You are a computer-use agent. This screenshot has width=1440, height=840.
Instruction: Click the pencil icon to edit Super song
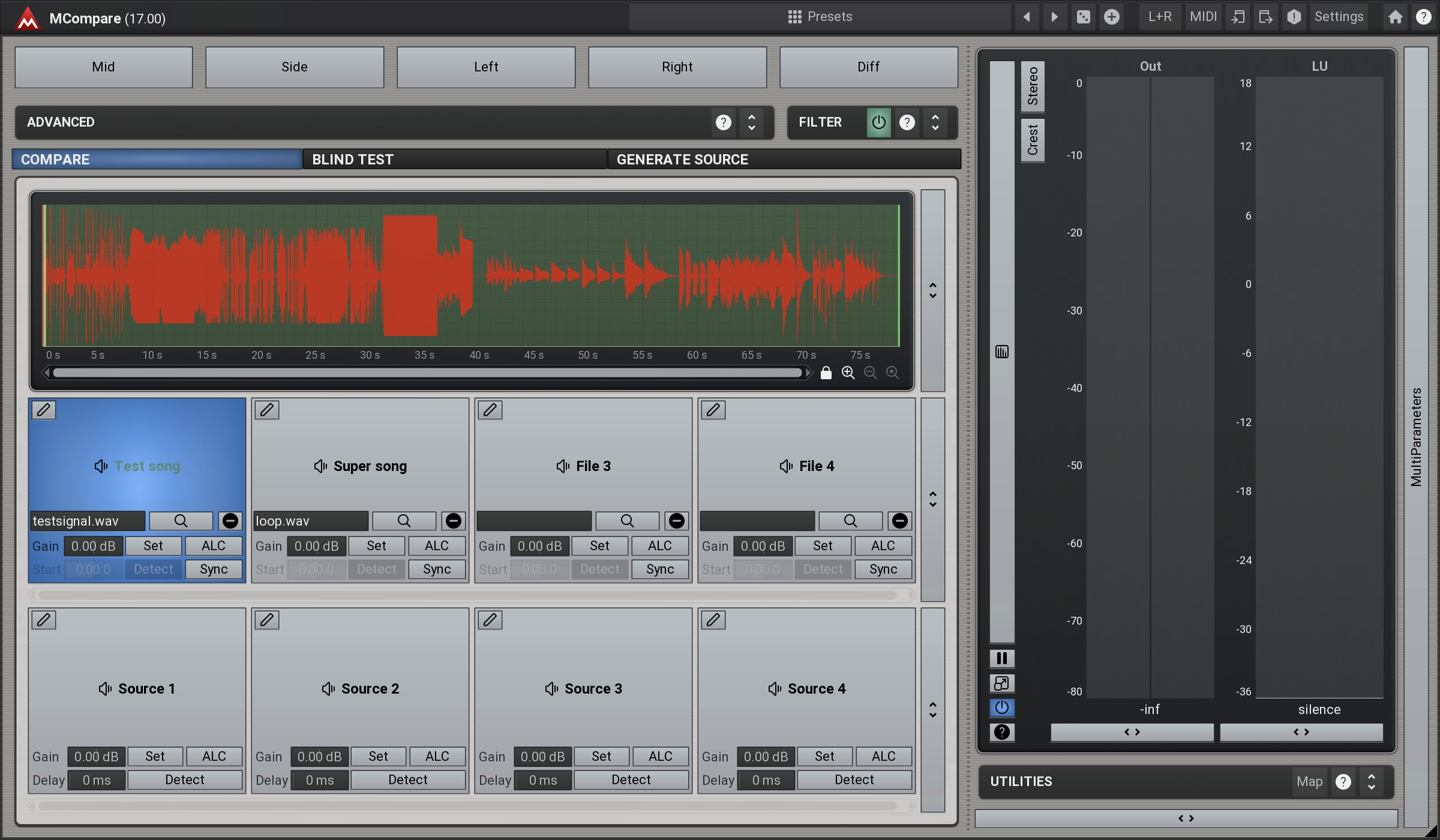267,410
